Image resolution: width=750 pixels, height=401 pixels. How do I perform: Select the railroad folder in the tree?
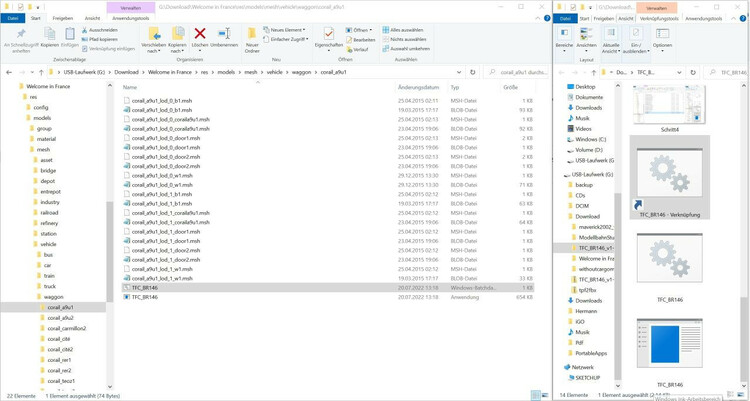49,212
